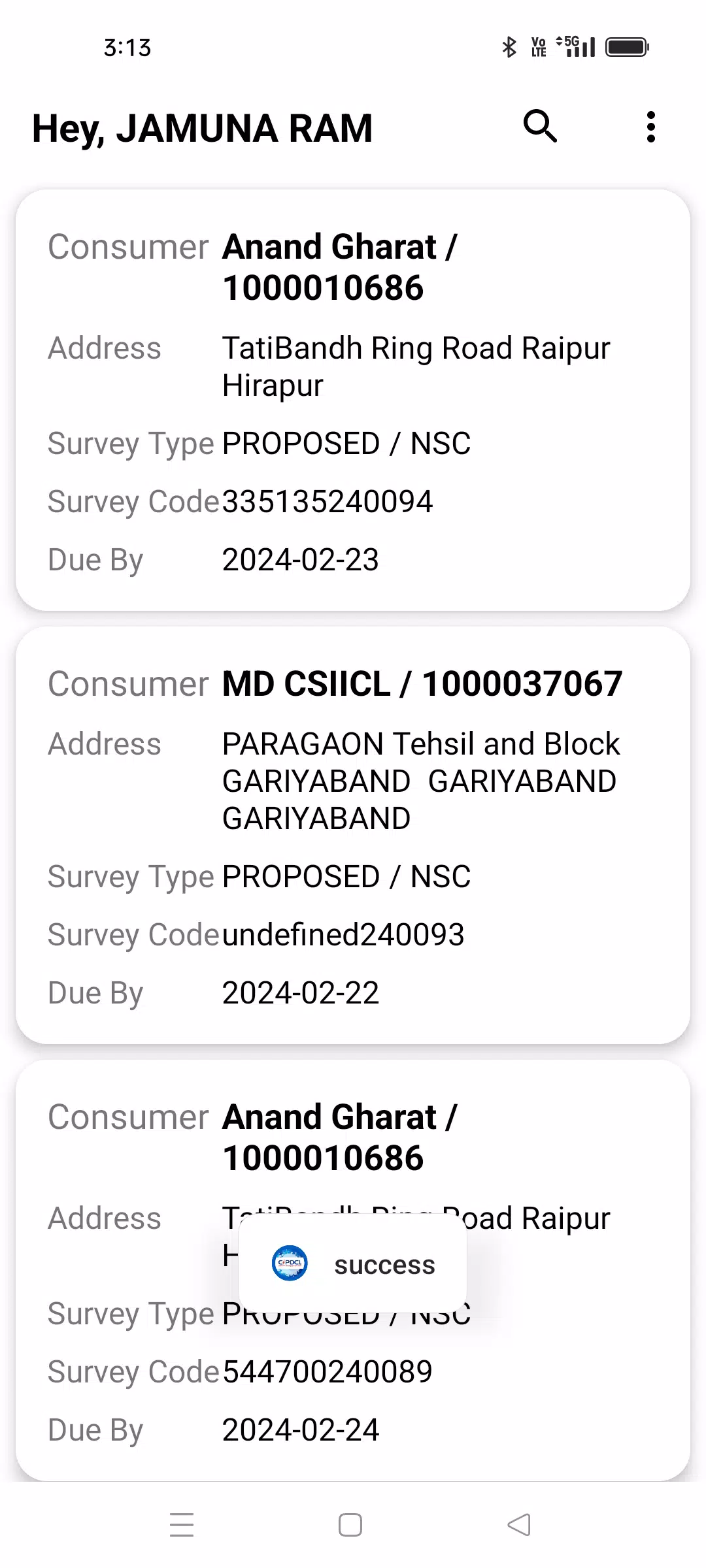Open survey card with code 335135240094
This screenshot has height=1568, width=706.
click(353, 400)
